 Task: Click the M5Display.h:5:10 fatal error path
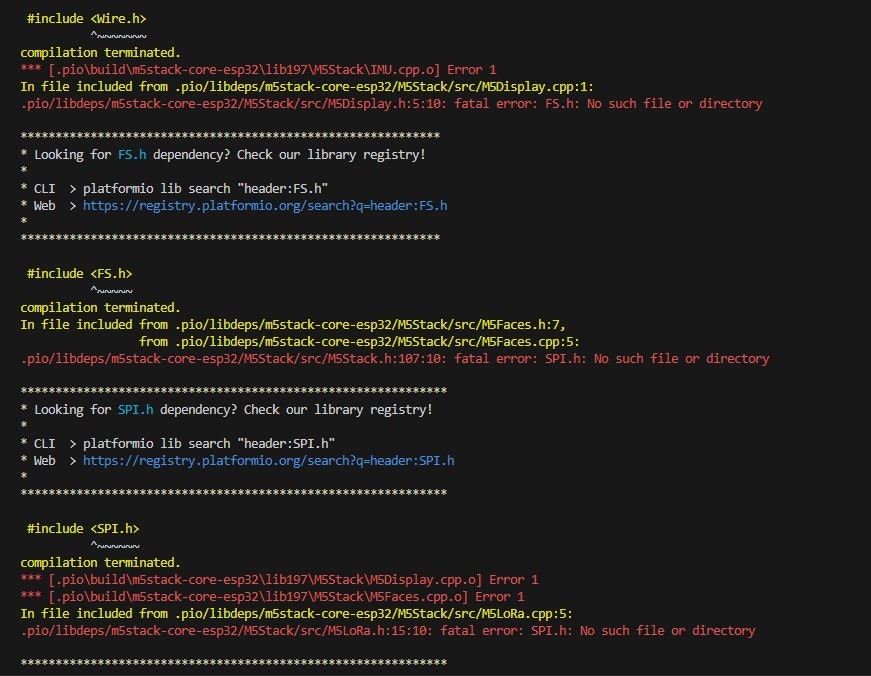coord(233,104)
